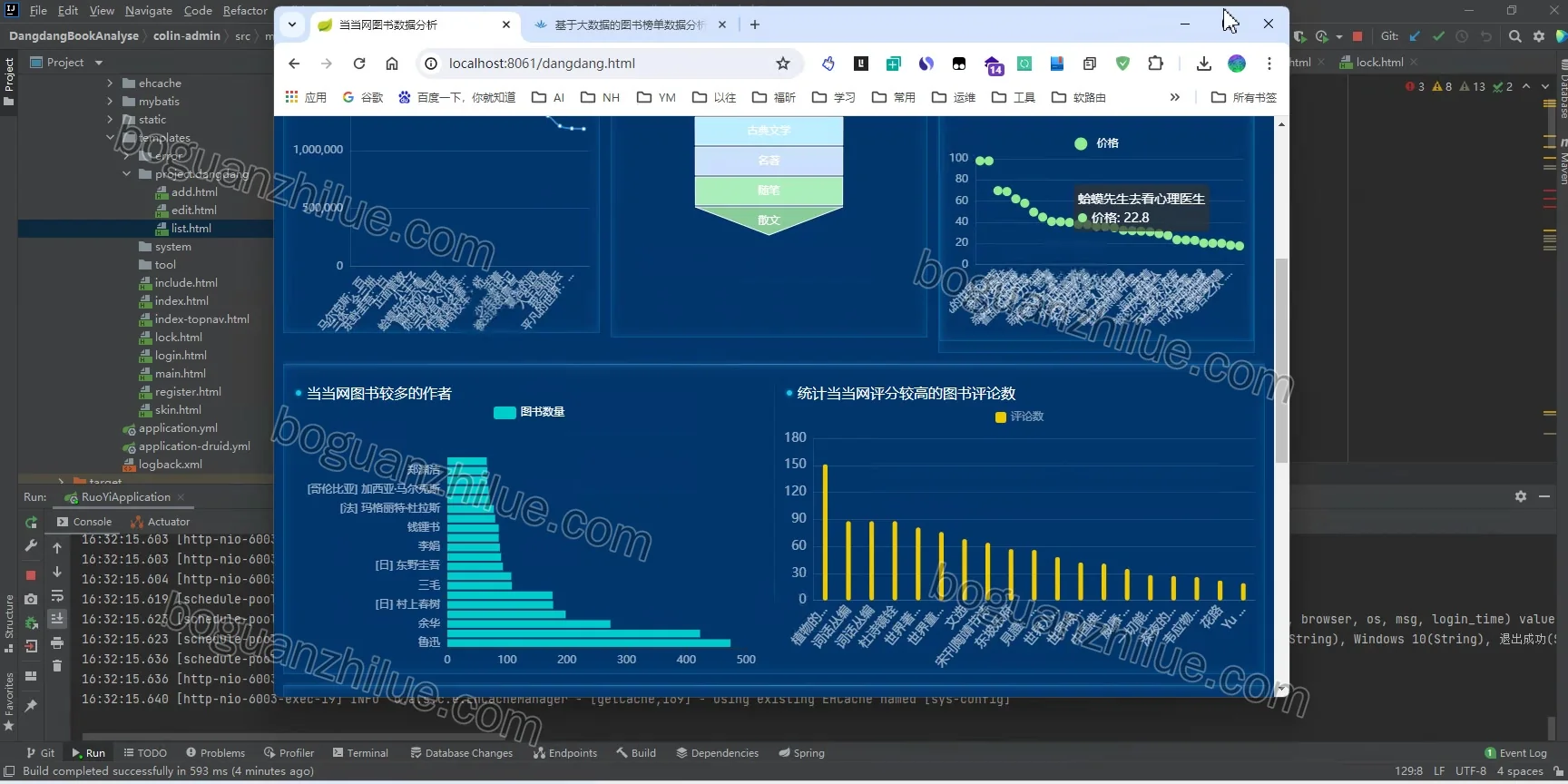Open the Code menu
1568x784 pixels.
[198, 11]
